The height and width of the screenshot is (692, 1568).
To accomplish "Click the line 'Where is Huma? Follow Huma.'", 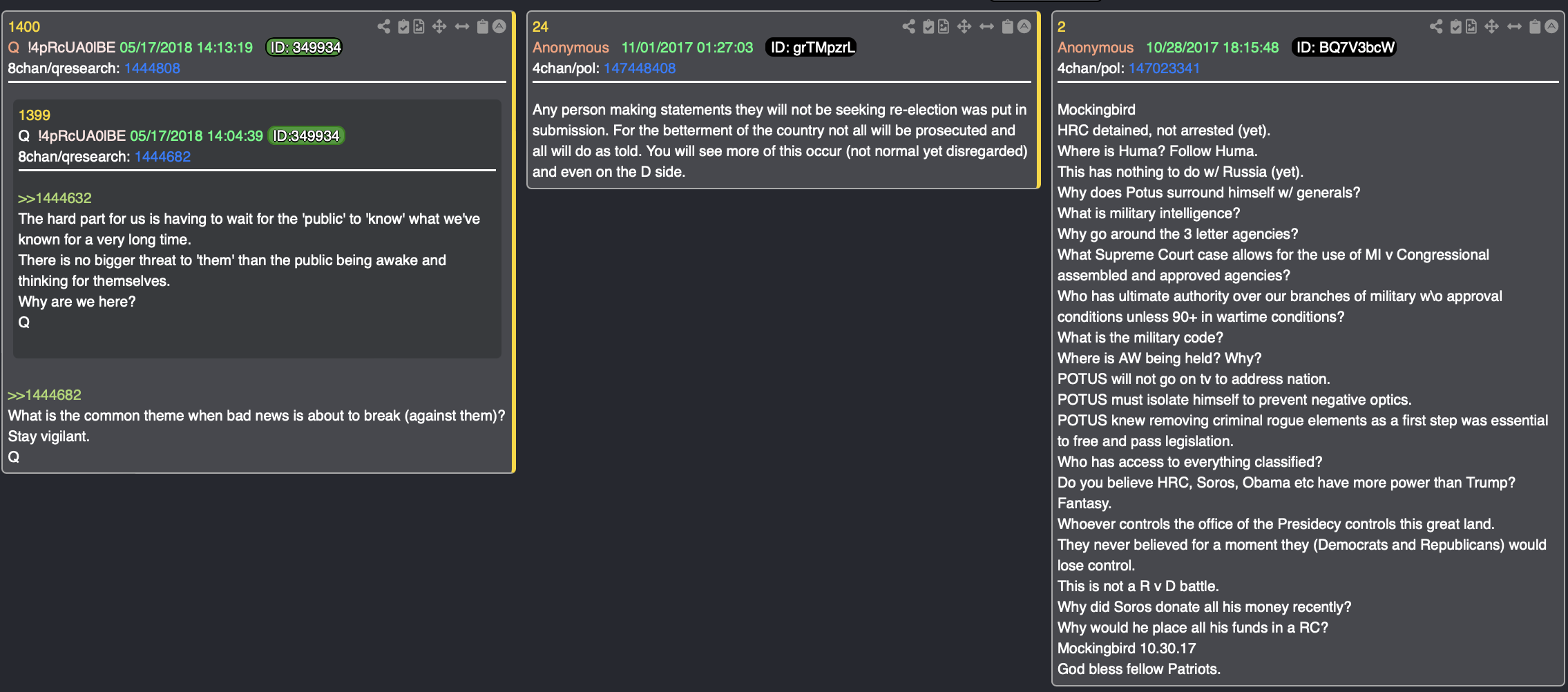I will tap(1158, 151).
